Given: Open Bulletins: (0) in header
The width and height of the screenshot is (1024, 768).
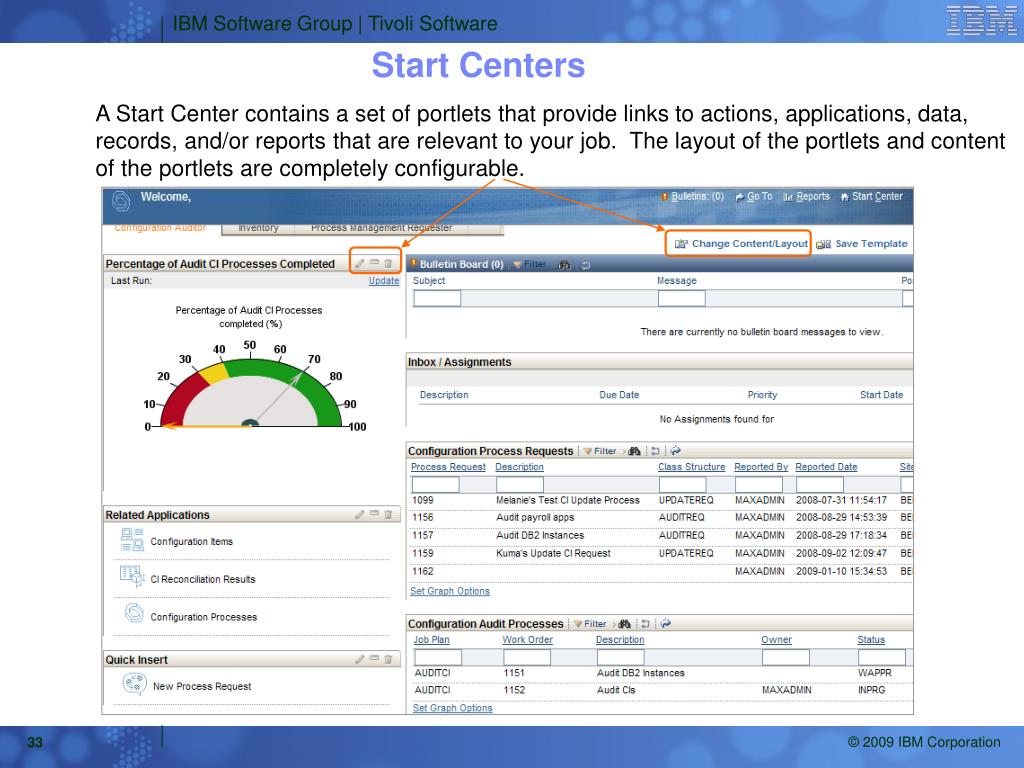Looking at the screenshot, I should pyautogui.click(x=693, y=197).
